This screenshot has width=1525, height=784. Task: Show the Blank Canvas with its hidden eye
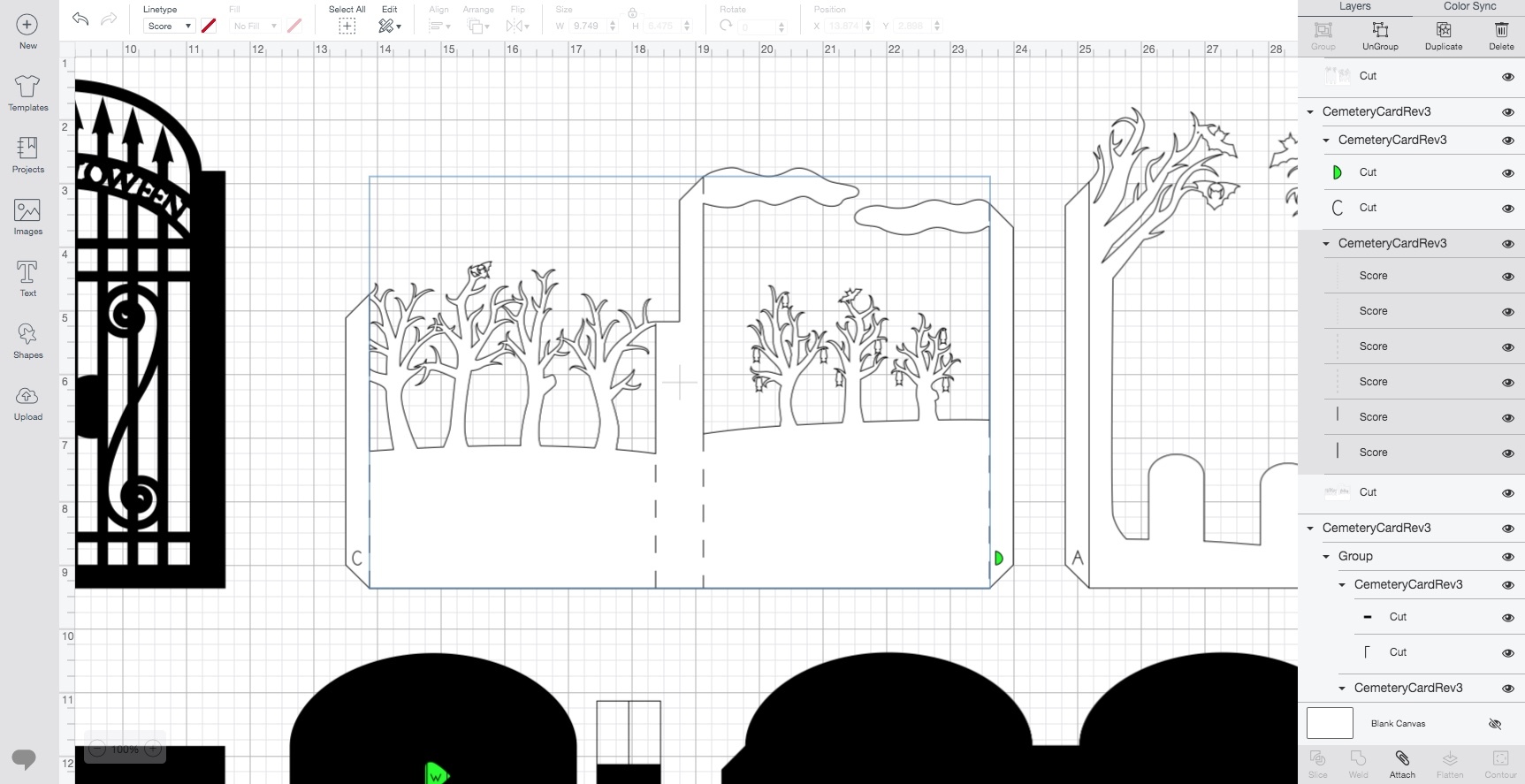1495,724
